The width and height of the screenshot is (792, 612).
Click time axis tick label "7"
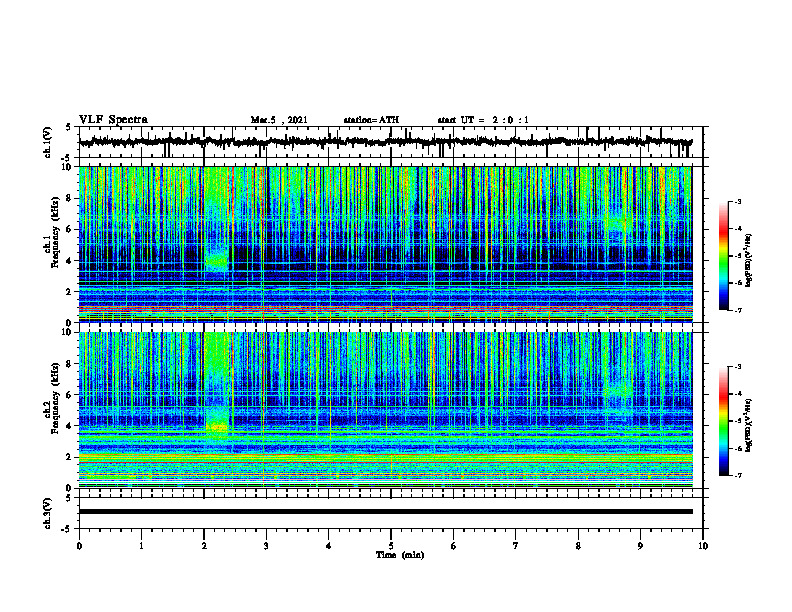(516, 546)
